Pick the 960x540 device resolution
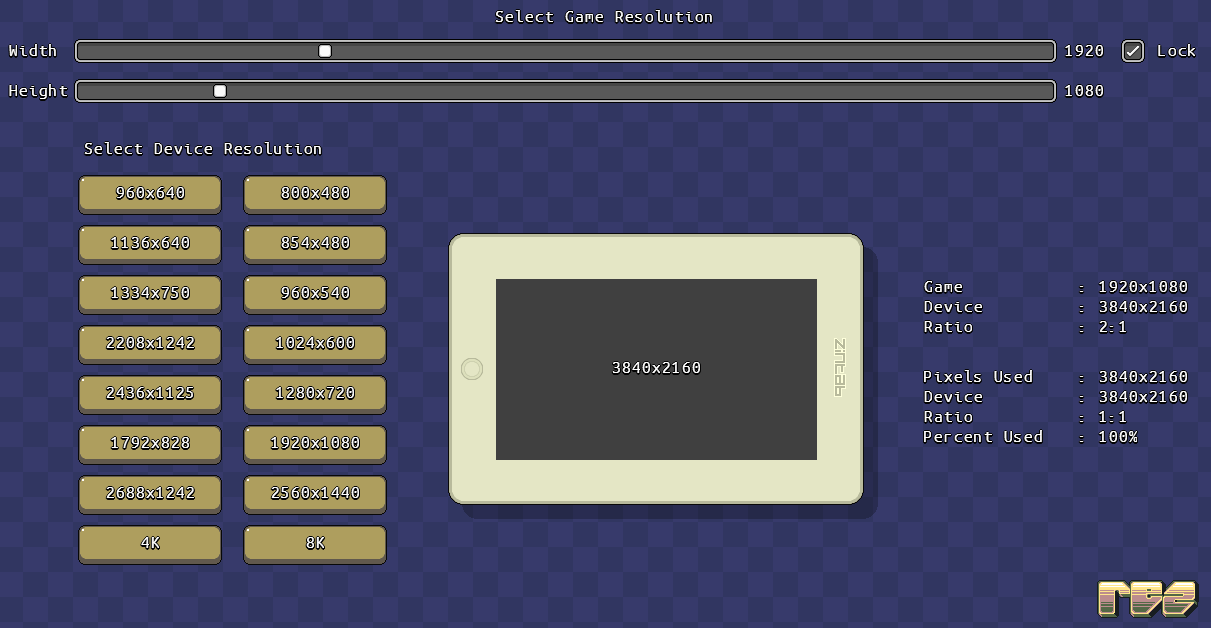 point(315,294)
